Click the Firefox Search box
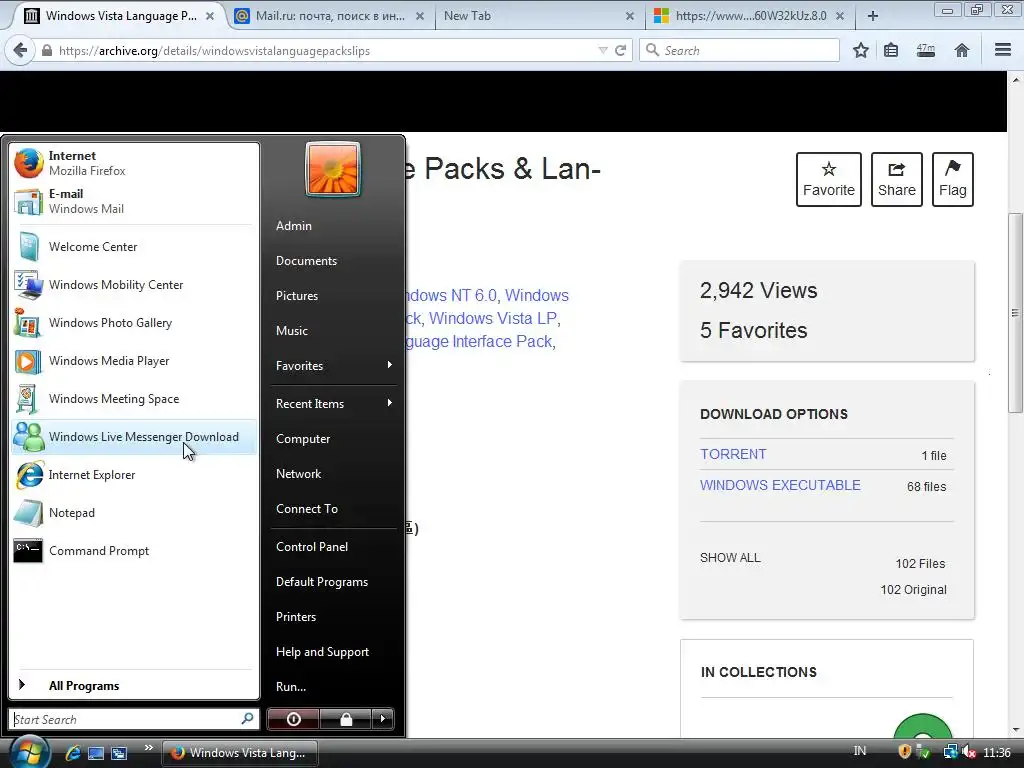 click(x=739, y=50)
